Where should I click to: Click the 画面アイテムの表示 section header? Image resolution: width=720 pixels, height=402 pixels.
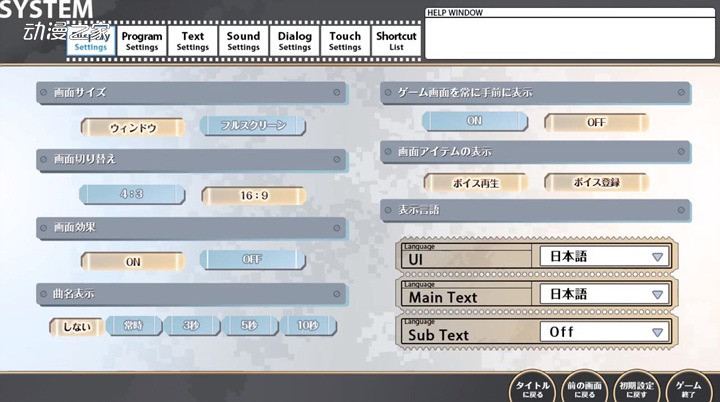coord(535,152)
